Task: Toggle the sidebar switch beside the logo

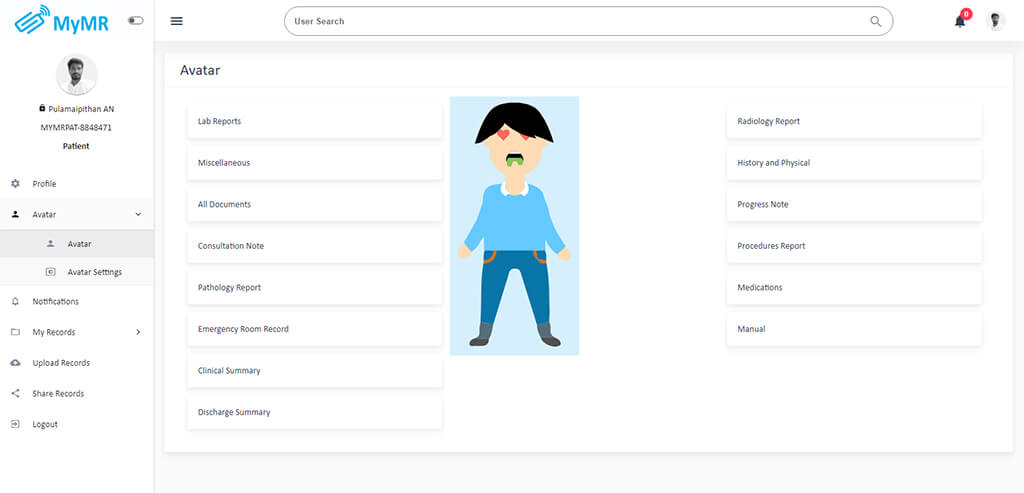Action: [136, 21]
